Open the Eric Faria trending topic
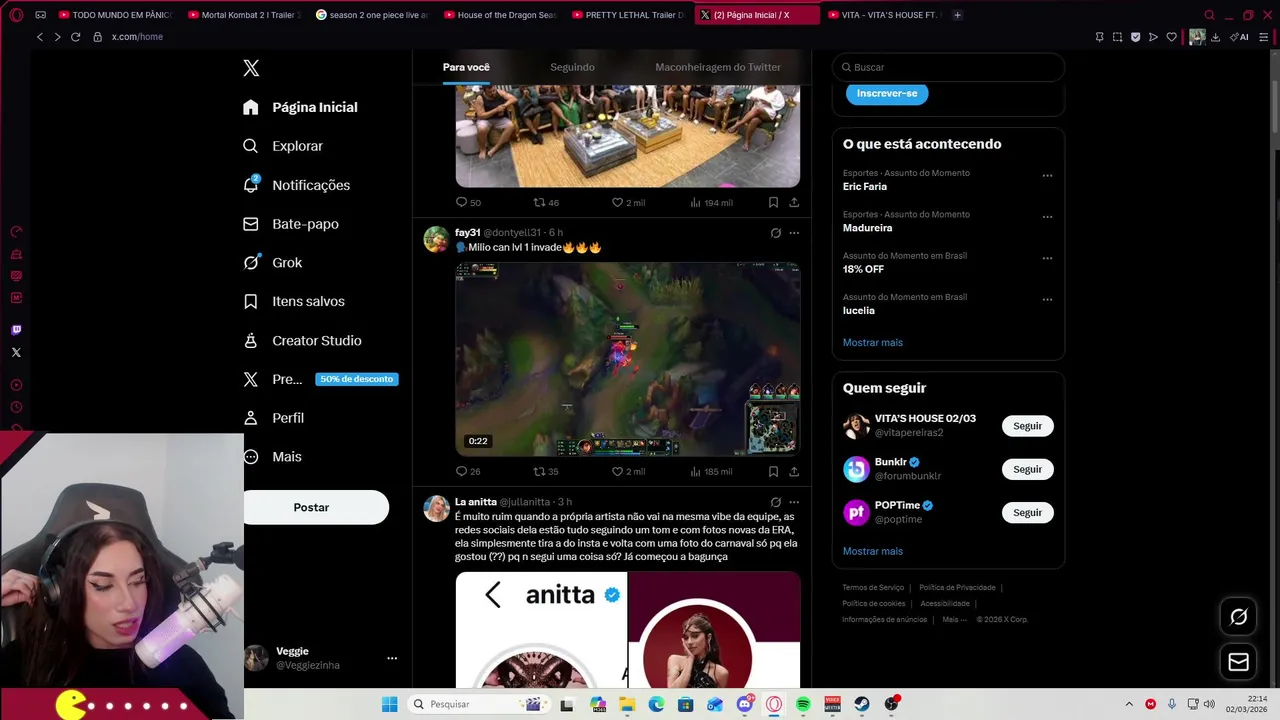 [x=865, y=186]
